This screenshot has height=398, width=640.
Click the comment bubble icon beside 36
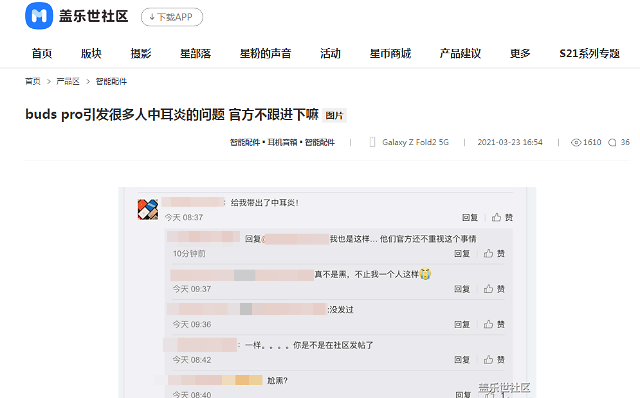pos(612,142)
